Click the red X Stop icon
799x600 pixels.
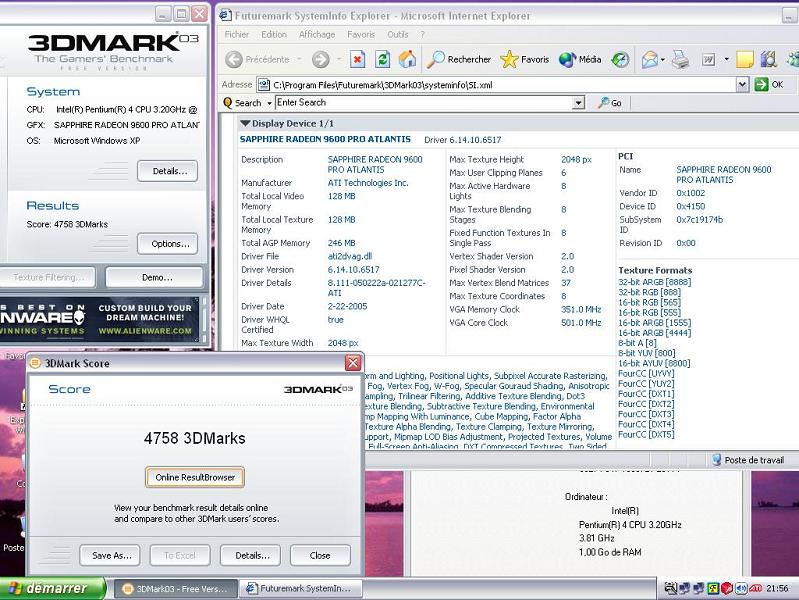[358, 60]
